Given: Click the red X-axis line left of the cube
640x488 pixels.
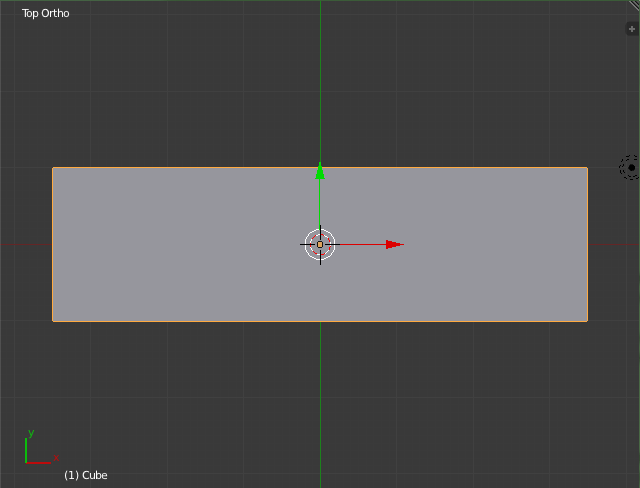Looking at the screenshot, I should click(x=25, y=244).
